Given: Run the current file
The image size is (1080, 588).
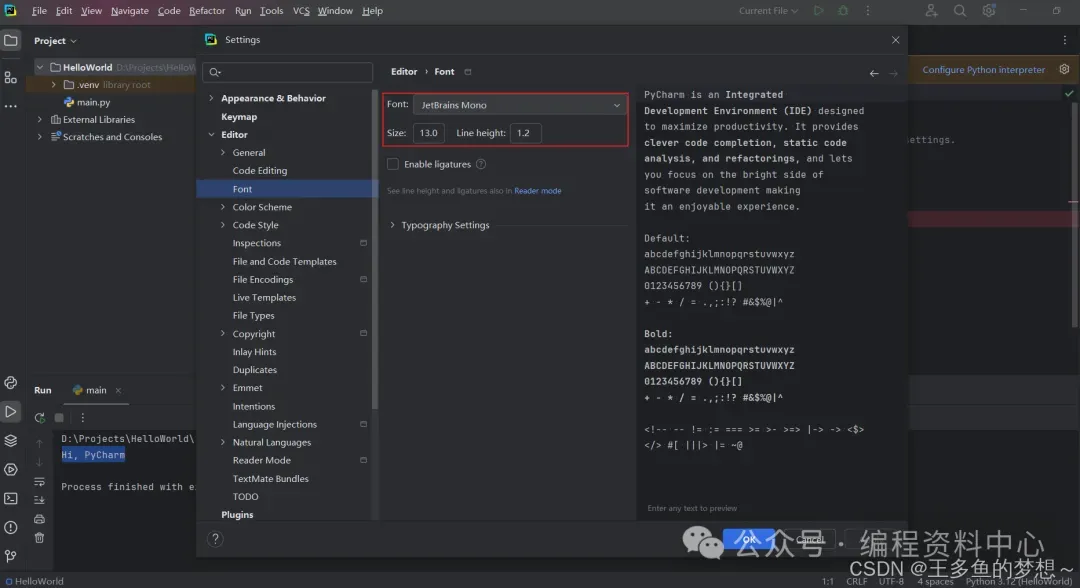Looking at the screenshot, I should pos(818,10).
